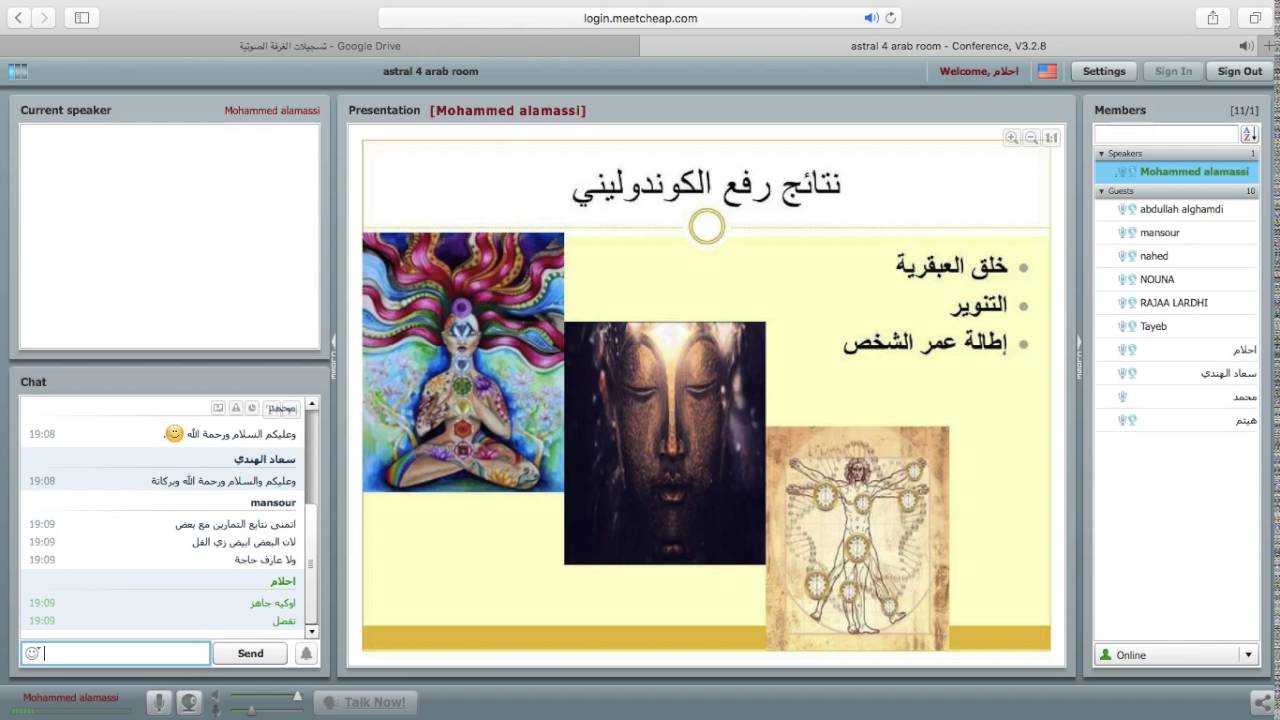Mute the conference tab's speaker icon
This screenshot has width=1280, height=720.
1246,46
